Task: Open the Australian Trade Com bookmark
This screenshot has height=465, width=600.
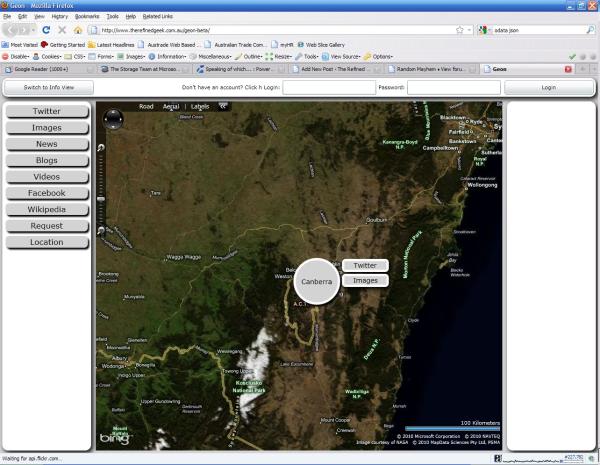Action: coord(235,45)
